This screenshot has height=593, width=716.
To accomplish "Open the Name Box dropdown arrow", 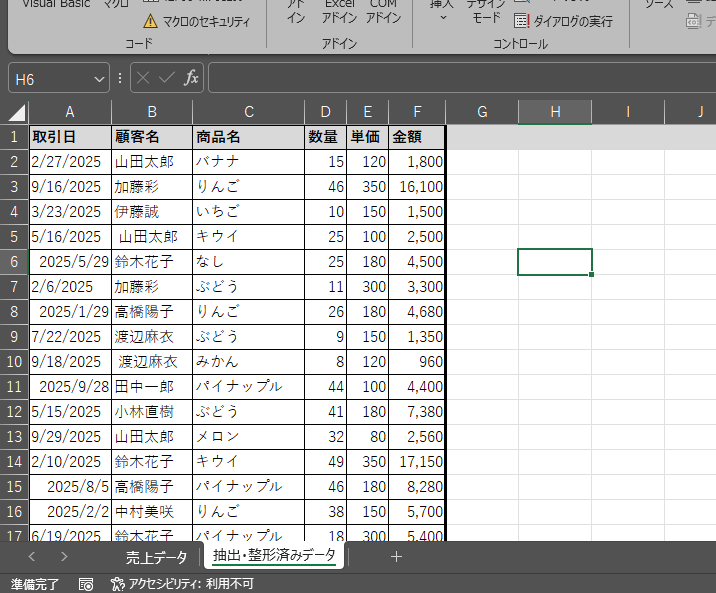I will pyautogui.click(x=99, y=78).
